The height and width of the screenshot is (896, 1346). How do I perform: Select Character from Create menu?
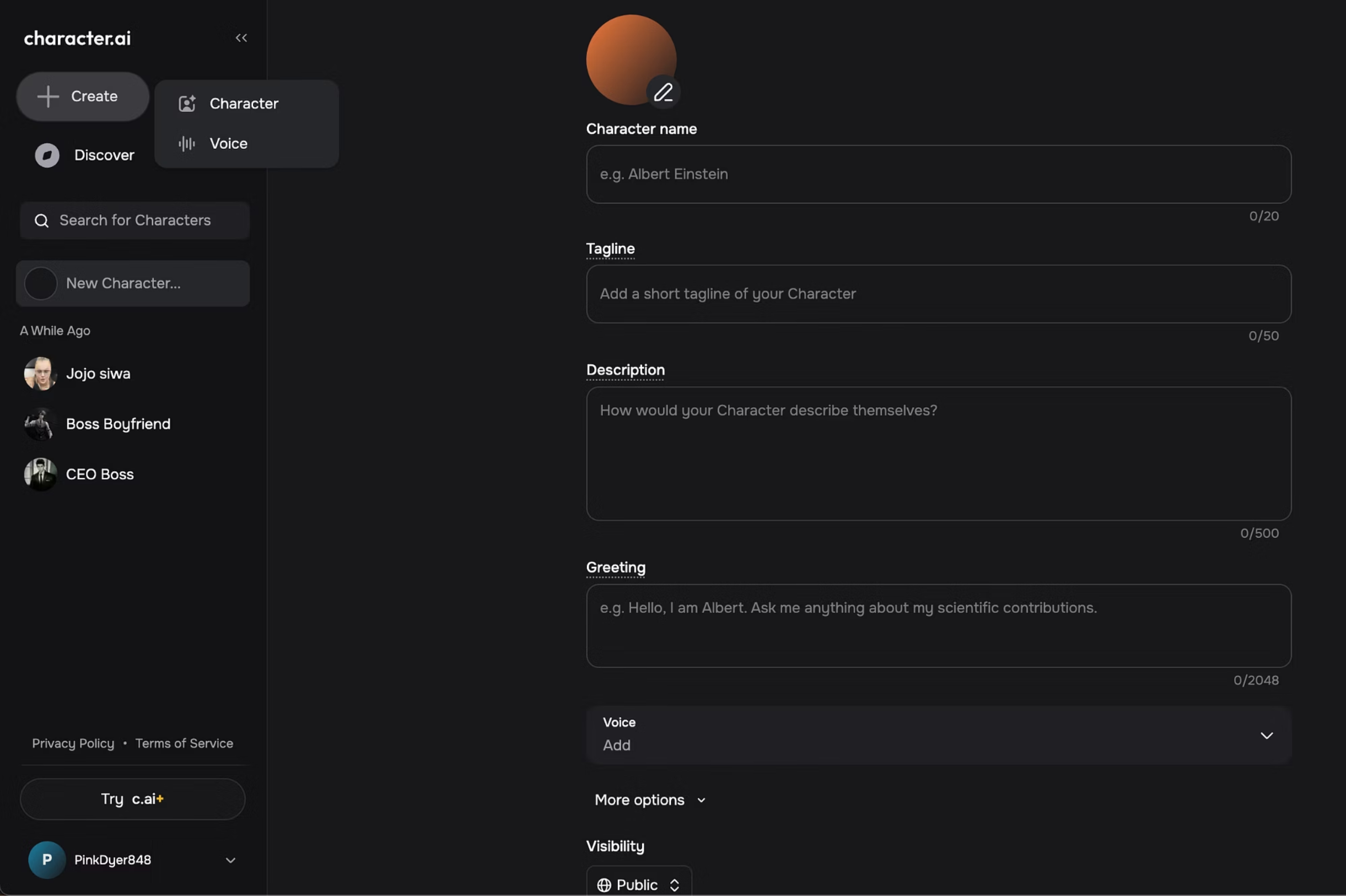click(244, 104)
